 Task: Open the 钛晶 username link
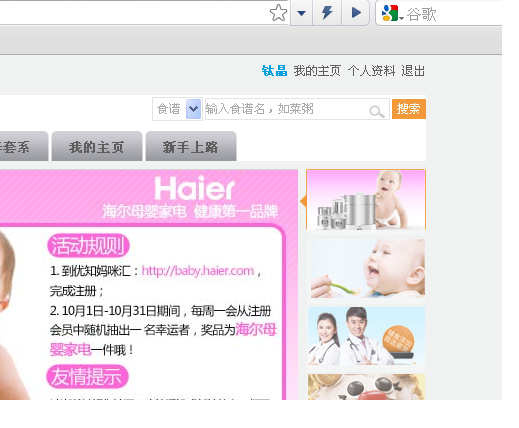[274, 71]
